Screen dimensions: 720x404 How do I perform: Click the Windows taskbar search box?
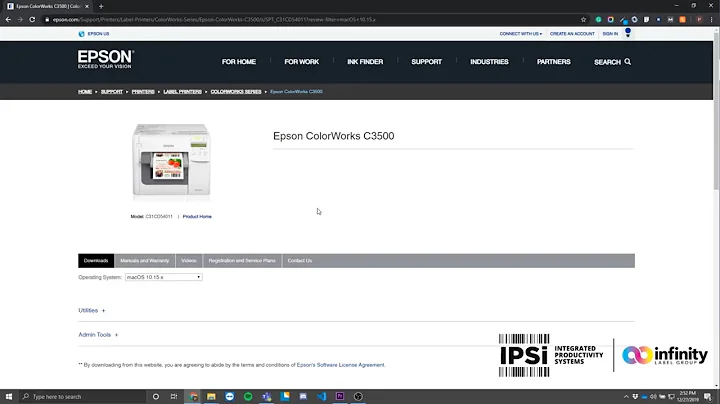tap(83, 397)
